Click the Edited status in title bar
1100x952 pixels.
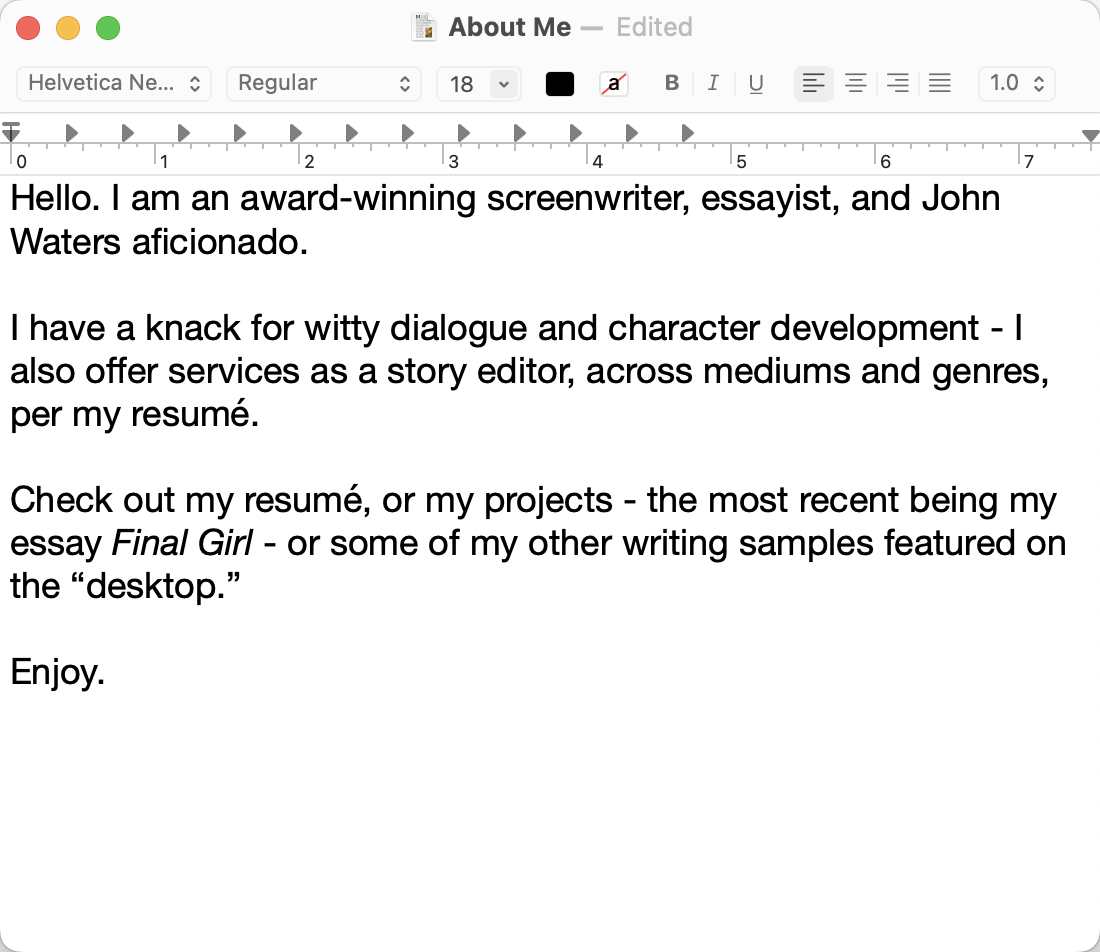coord(654,27)
